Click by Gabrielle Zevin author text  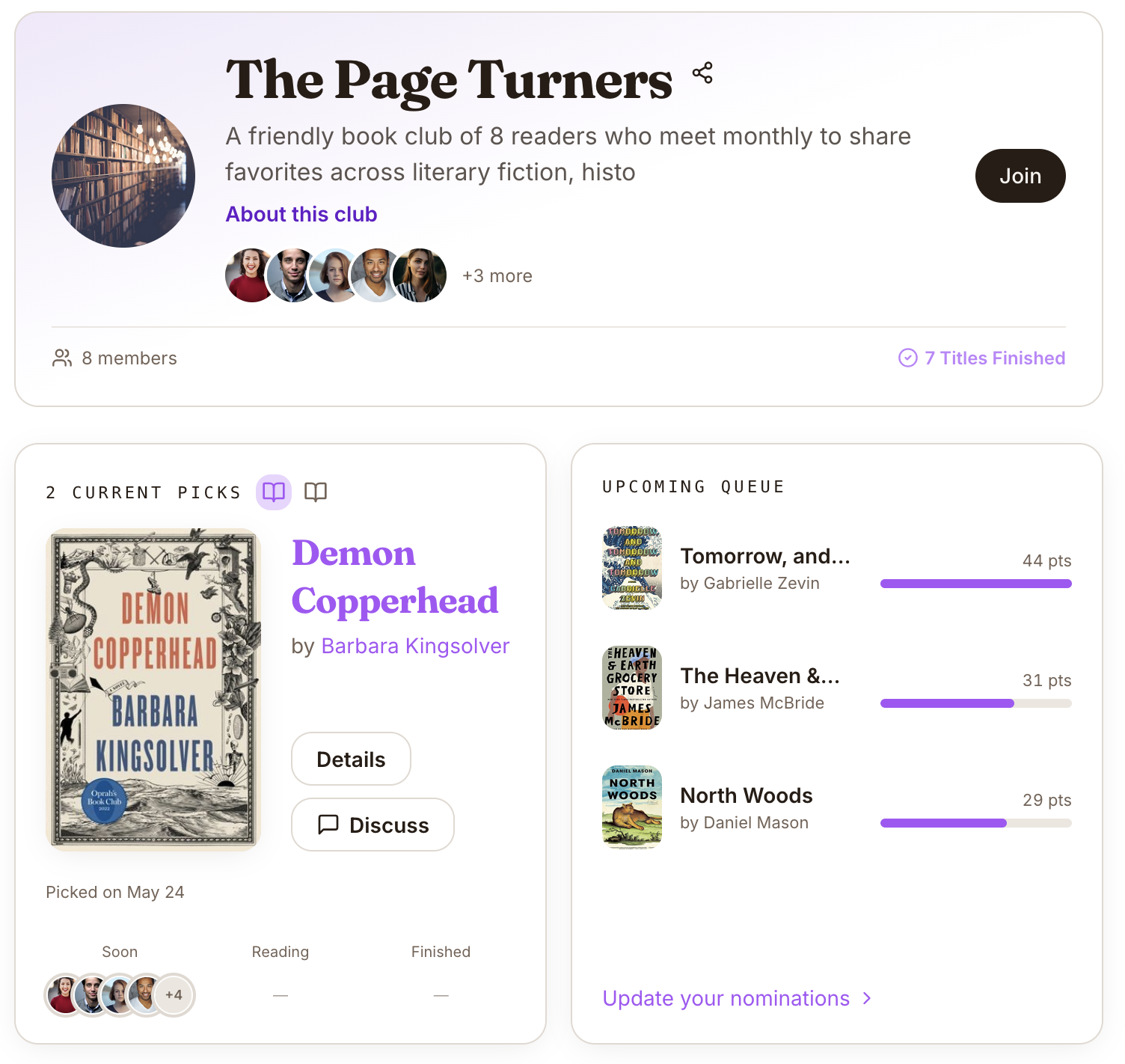pyautogui.click(x=750, y=583)
